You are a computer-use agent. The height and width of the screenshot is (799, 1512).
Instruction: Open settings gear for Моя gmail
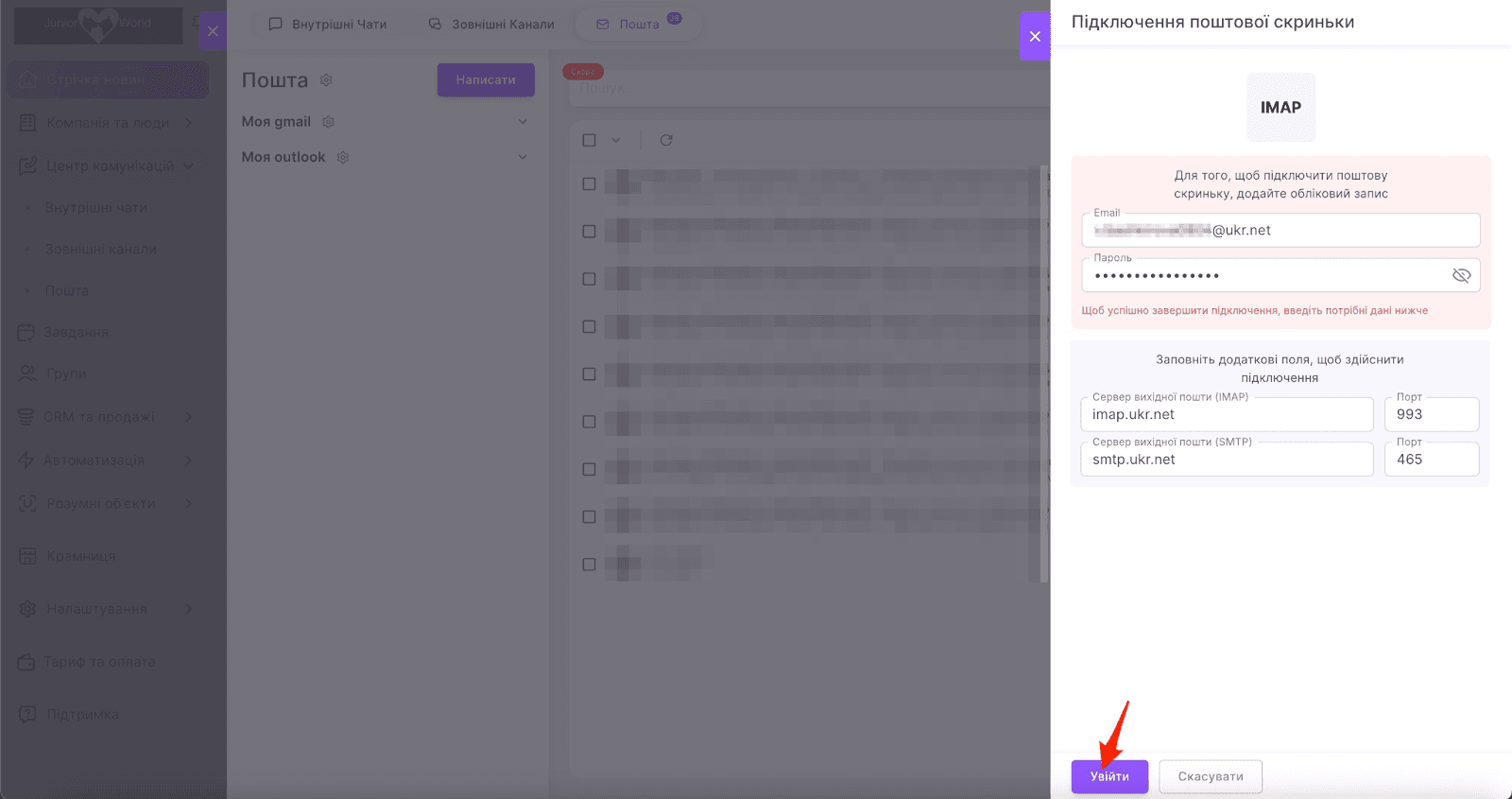[328, 122]
